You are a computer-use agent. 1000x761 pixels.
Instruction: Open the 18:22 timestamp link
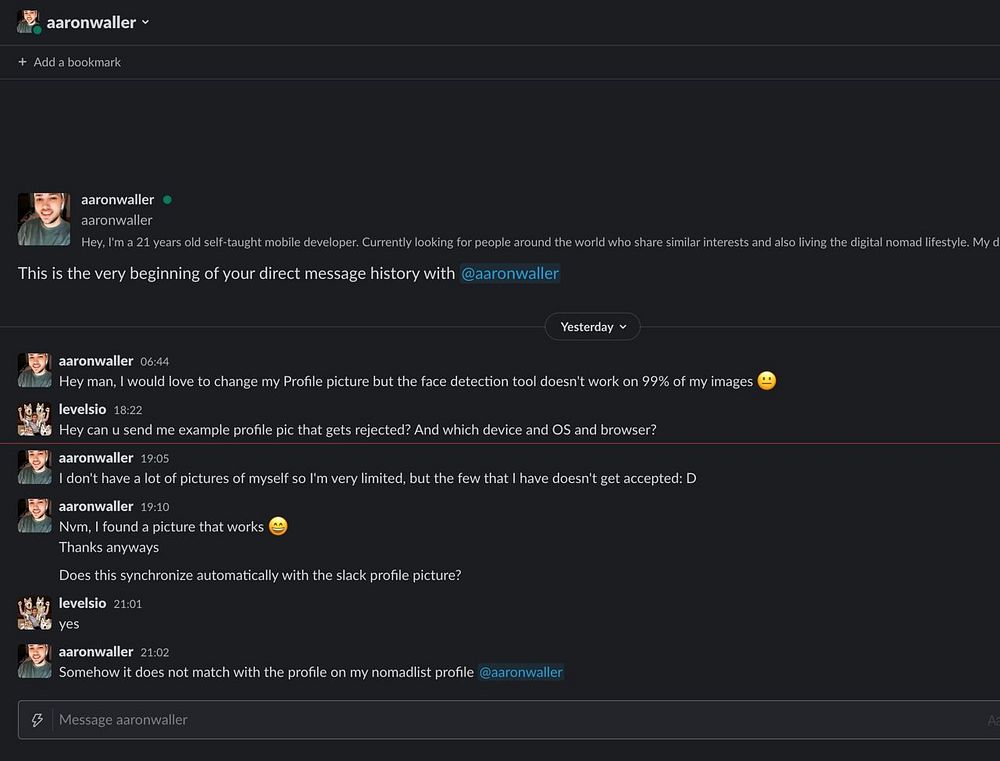click(x=128, y=410)
